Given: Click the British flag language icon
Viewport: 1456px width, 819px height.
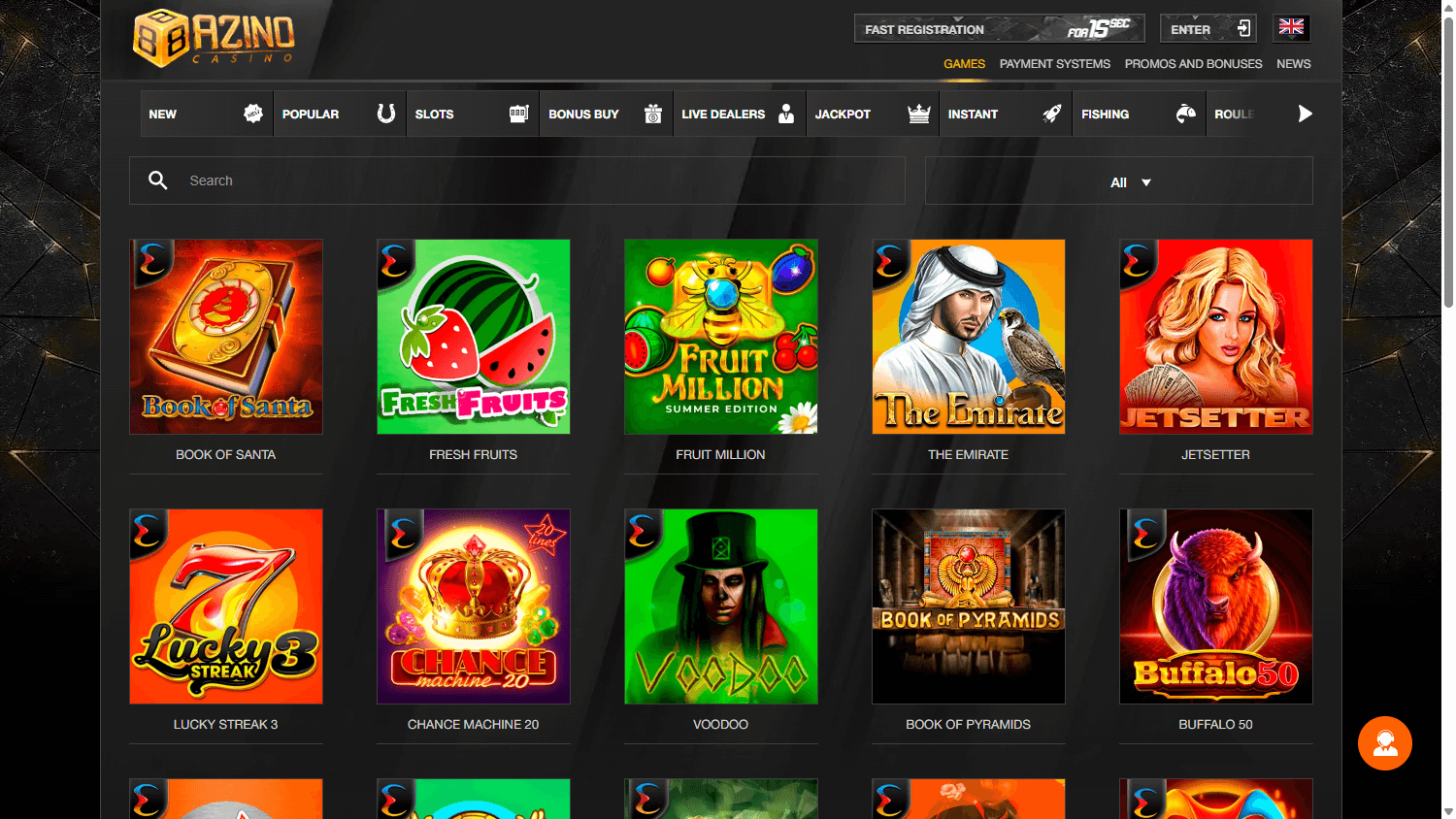Looking at the screenshot, I should (x=1291, y=27).
